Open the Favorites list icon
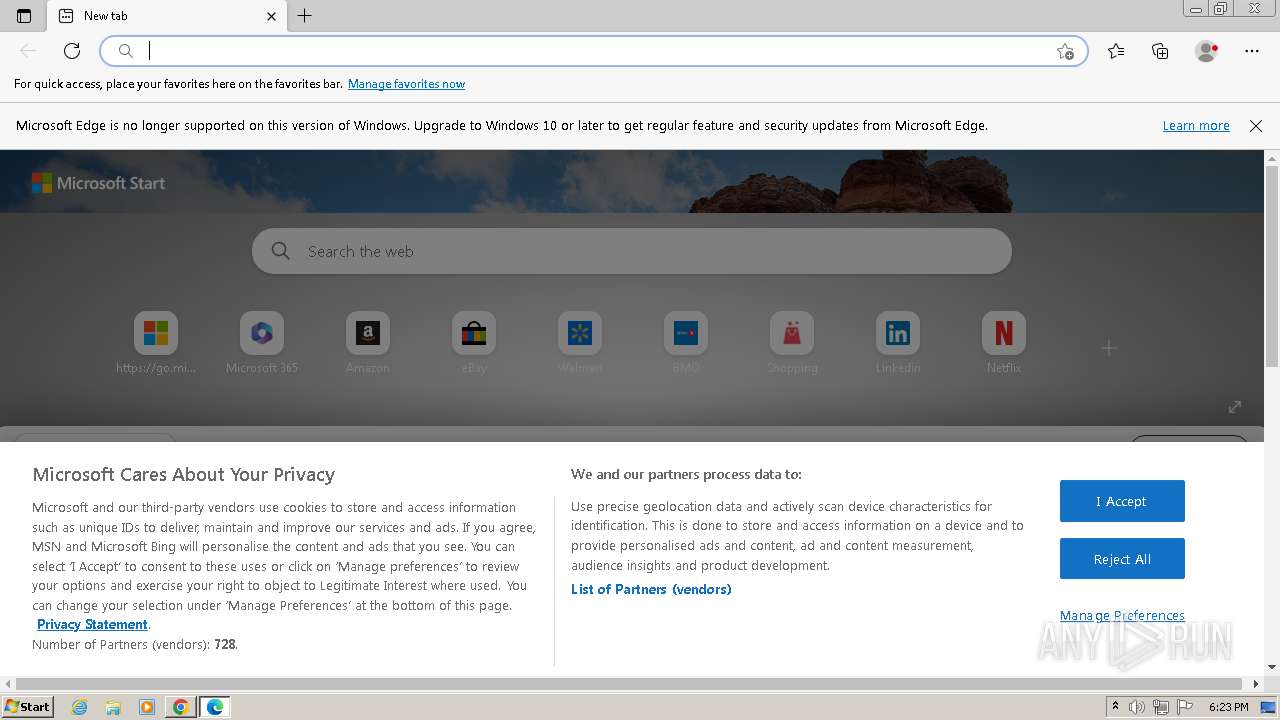The height and width of the screenshot is (720, 1280). click(1116, 51)
